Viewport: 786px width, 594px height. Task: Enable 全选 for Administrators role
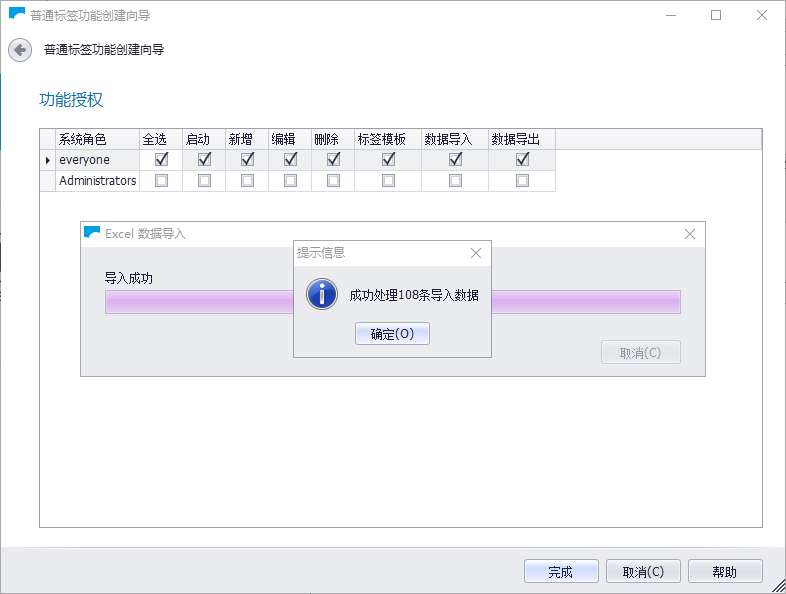161,181
